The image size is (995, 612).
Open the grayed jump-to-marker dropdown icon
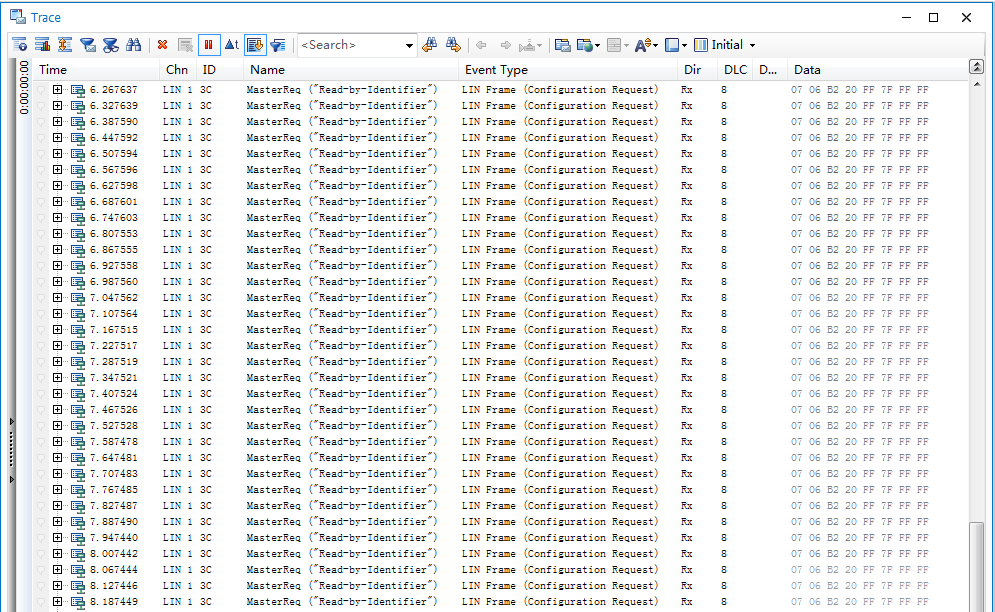tap(530, 45)
